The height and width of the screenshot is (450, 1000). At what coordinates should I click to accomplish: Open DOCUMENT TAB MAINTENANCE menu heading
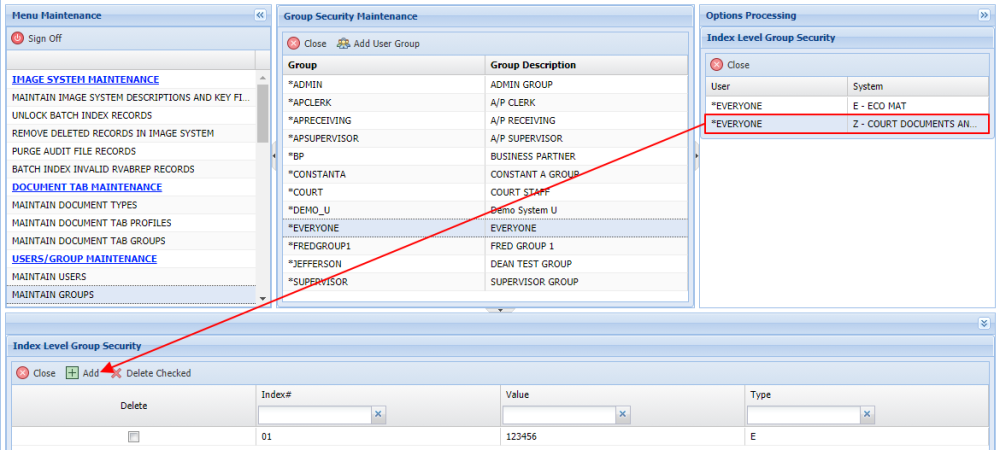pyautogui.click(x=87, y=187)
